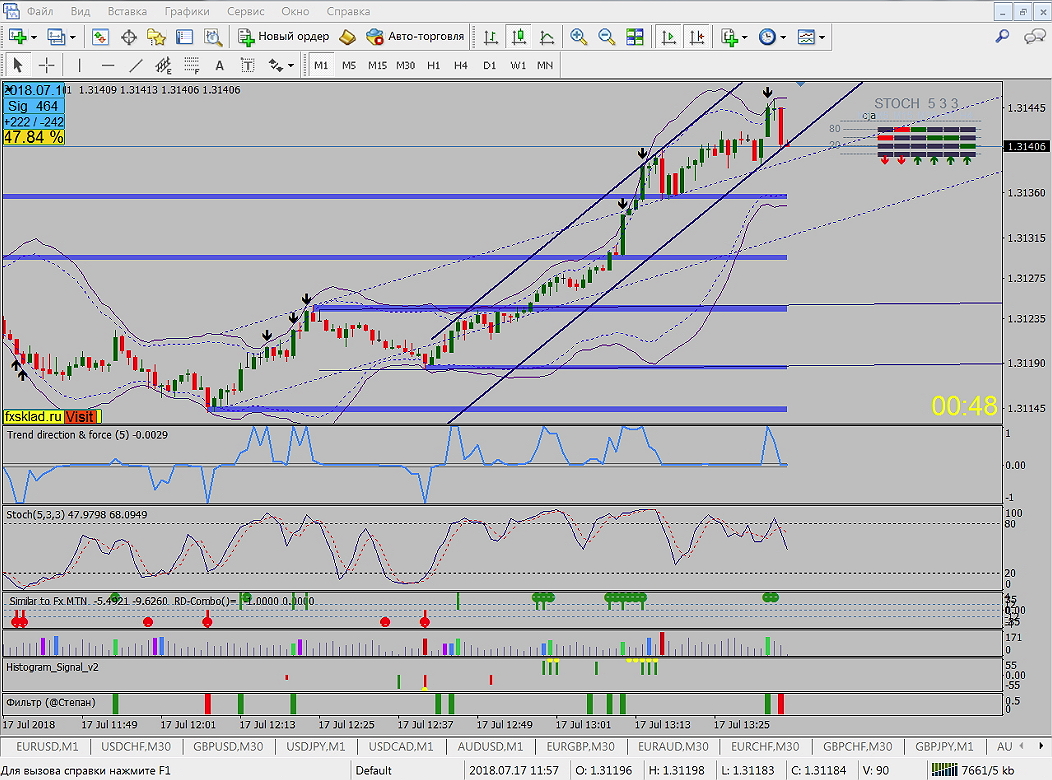Switch timeframe to M5
Image resolution: width=1052 pixels, height=780 pixels.
tap(349, 65)
